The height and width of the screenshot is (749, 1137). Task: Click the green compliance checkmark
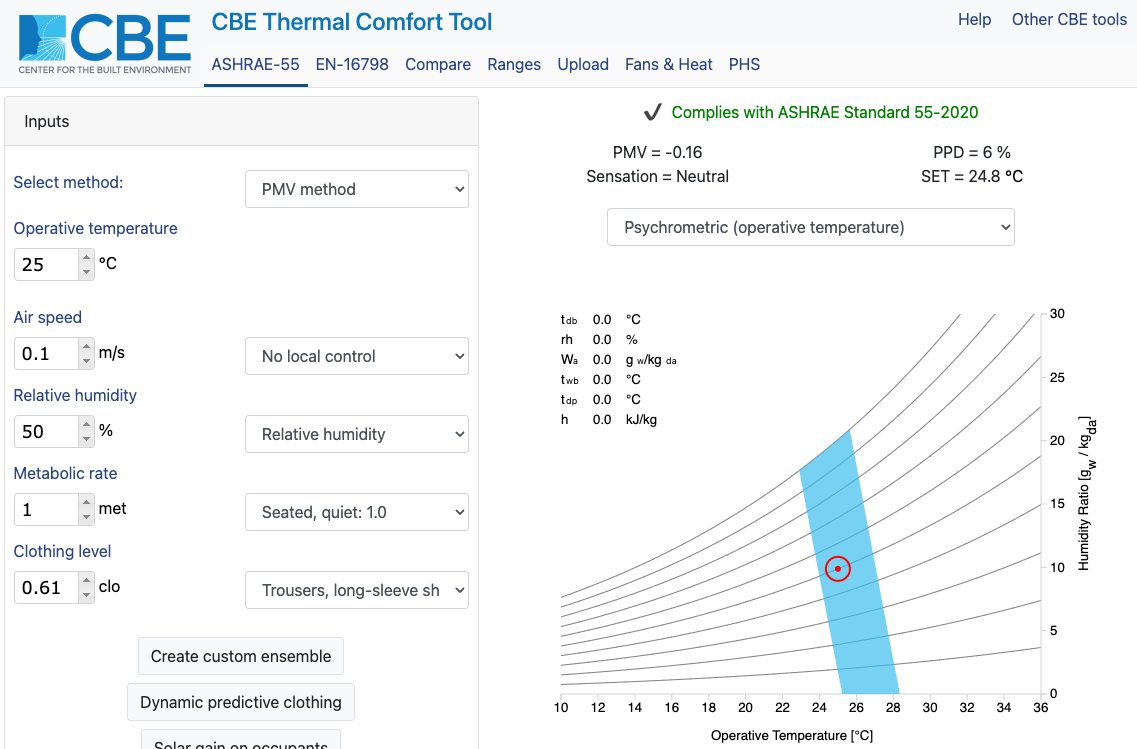(654, 111)
